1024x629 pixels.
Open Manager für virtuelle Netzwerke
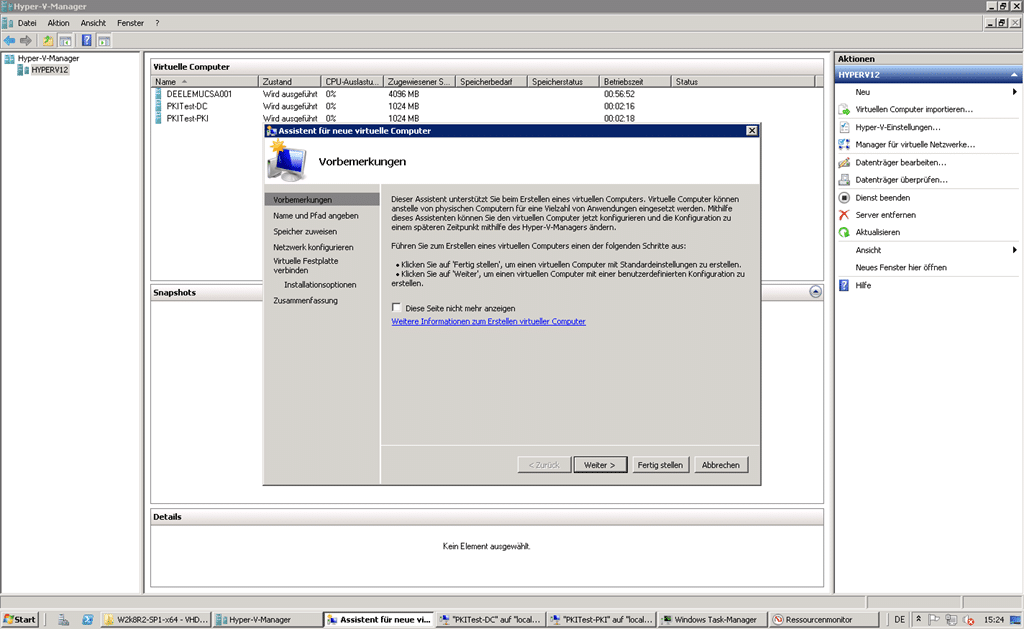915,144
